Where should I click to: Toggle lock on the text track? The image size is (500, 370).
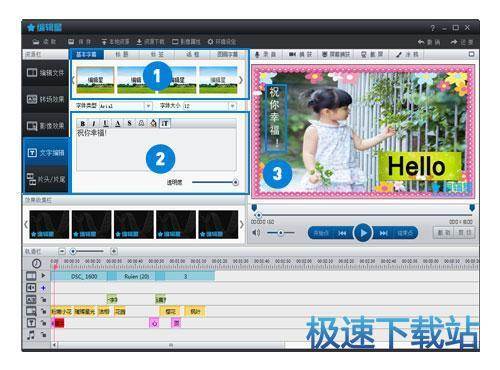point(43,323)
